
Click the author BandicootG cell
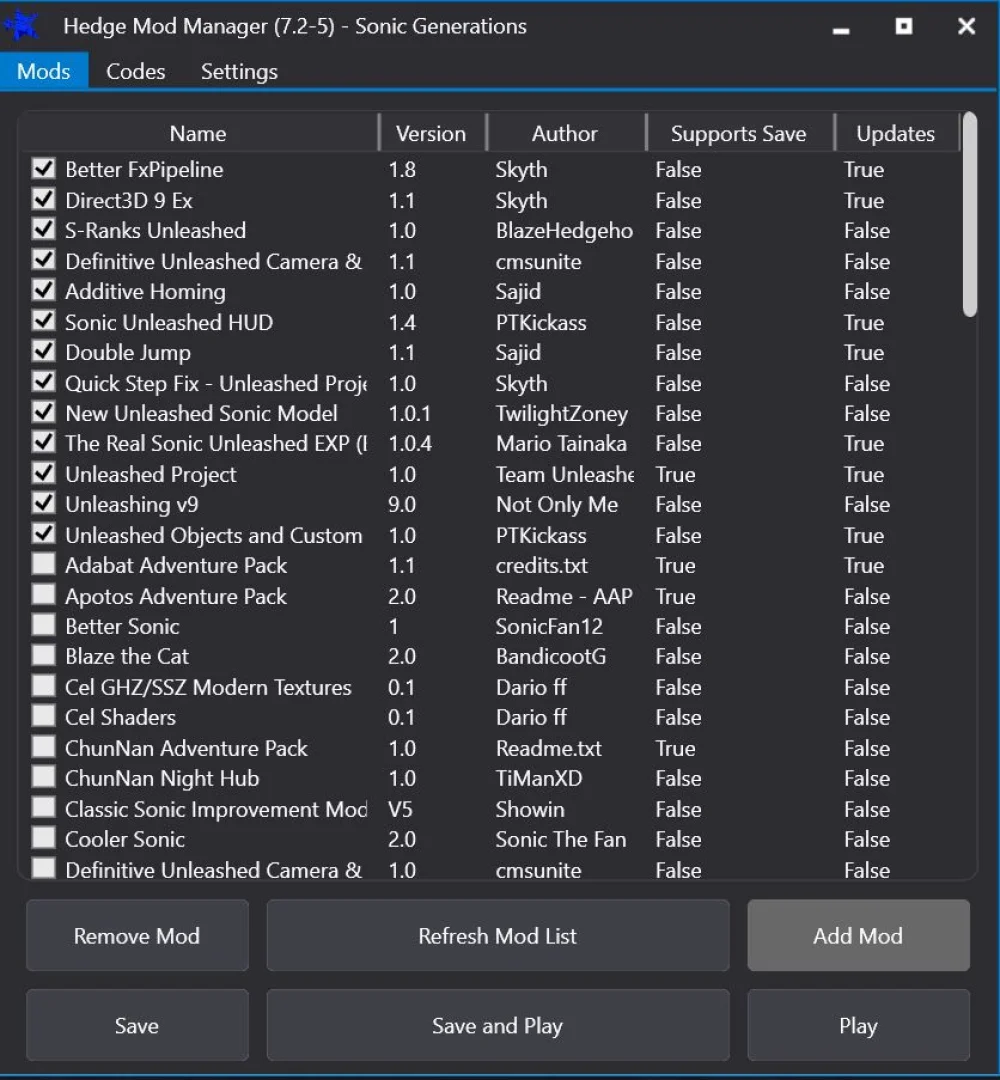point(551,656)
